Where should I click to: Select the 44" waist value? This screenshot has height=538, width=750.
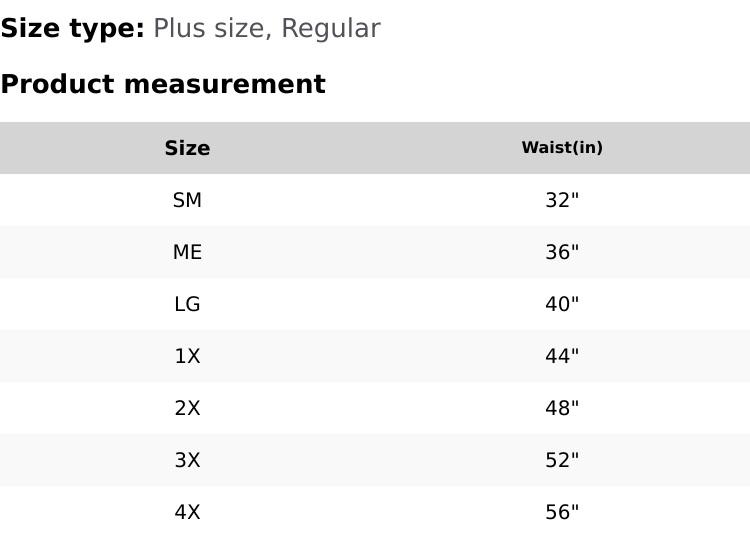562,356
